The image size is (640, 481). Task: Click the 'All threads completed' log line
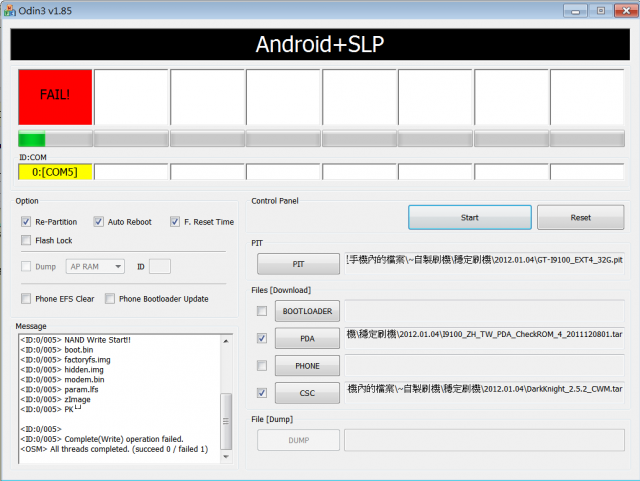(x=114, y=449)
